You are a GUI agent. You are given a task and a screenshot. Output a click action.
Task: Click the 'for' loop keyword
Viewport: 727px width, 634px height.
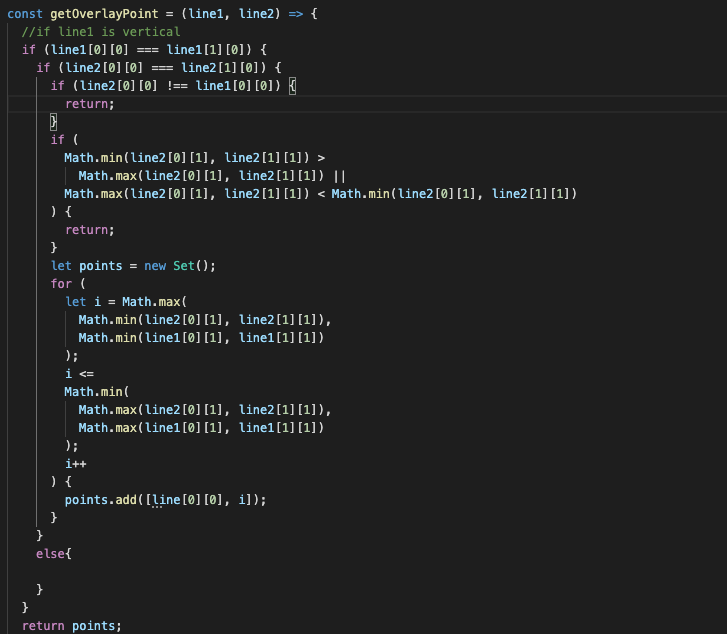[61, 284]
